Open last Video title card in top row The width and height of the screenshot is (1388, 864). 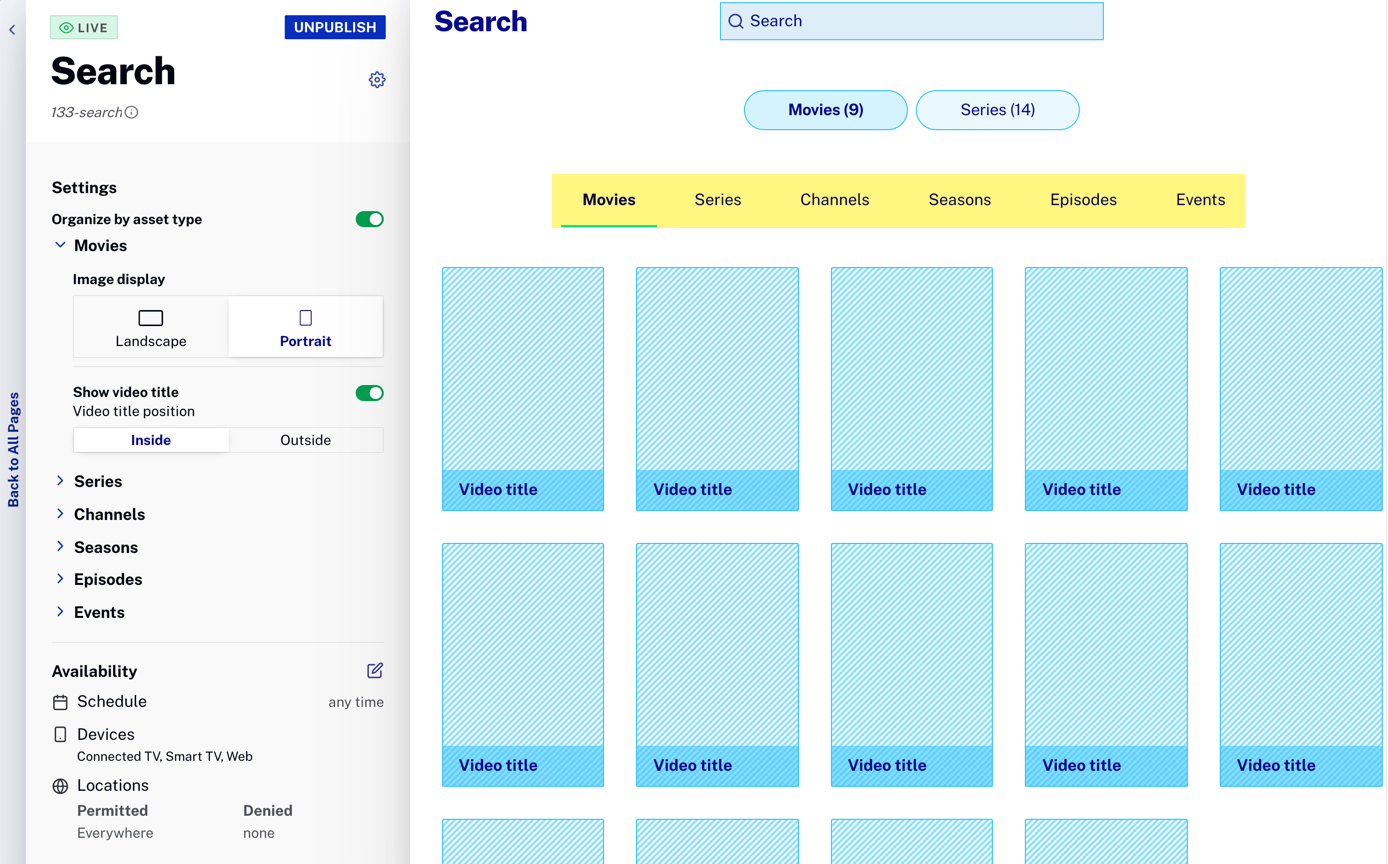tap(1301, 389)
